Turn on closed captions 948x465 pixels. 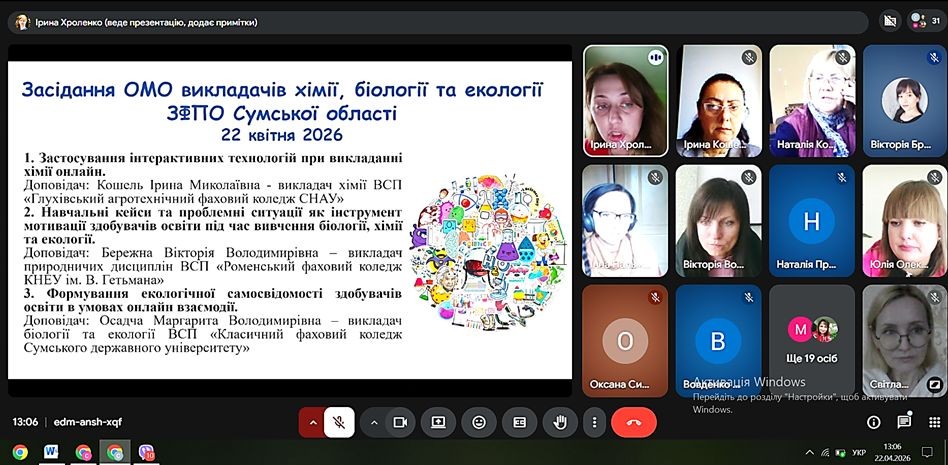(519, 422)
